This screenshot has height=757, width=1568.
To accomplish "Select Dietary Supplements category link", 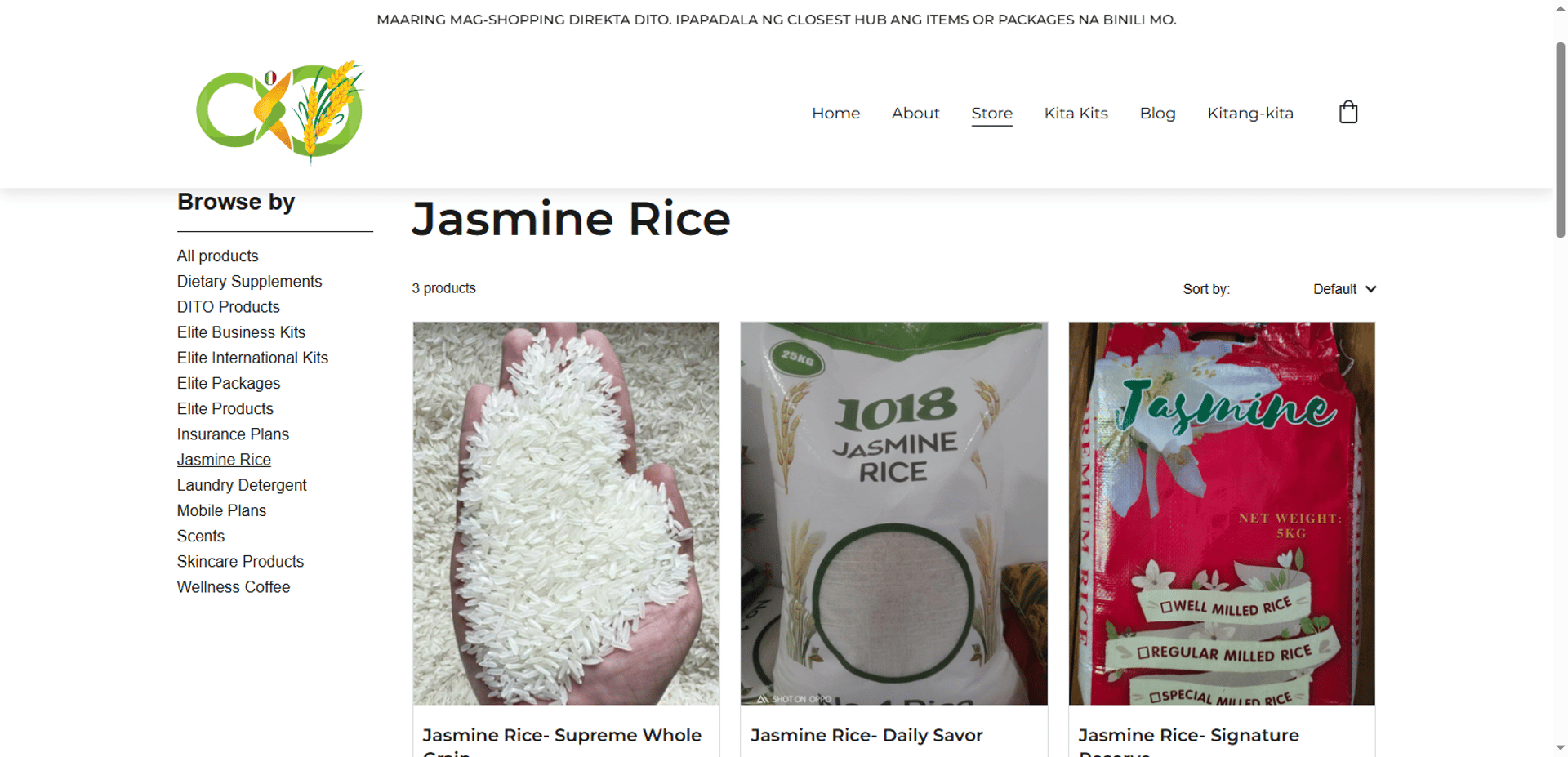I will (x=249, y=281).
